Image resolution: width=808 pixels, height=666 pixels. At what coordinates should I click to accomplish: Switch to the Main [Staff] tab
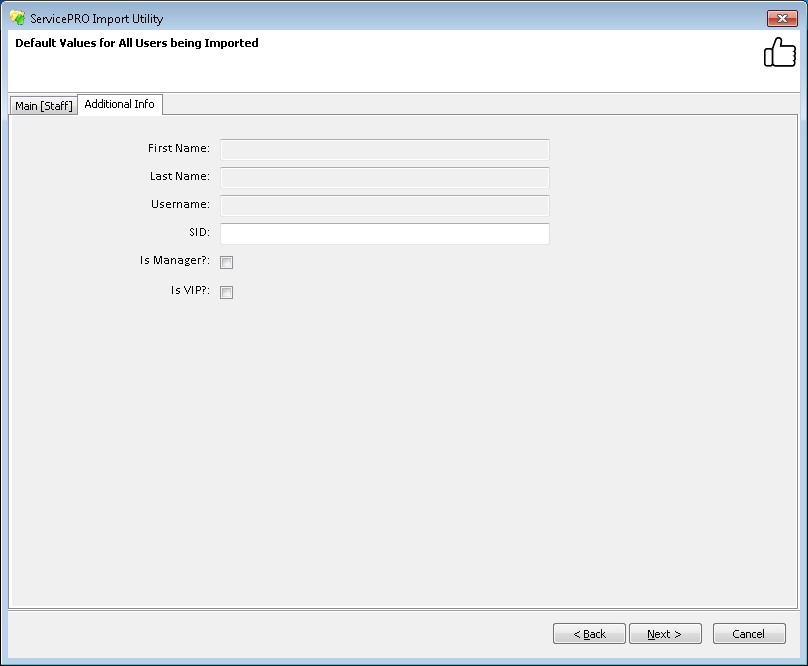tap(42, 104)
